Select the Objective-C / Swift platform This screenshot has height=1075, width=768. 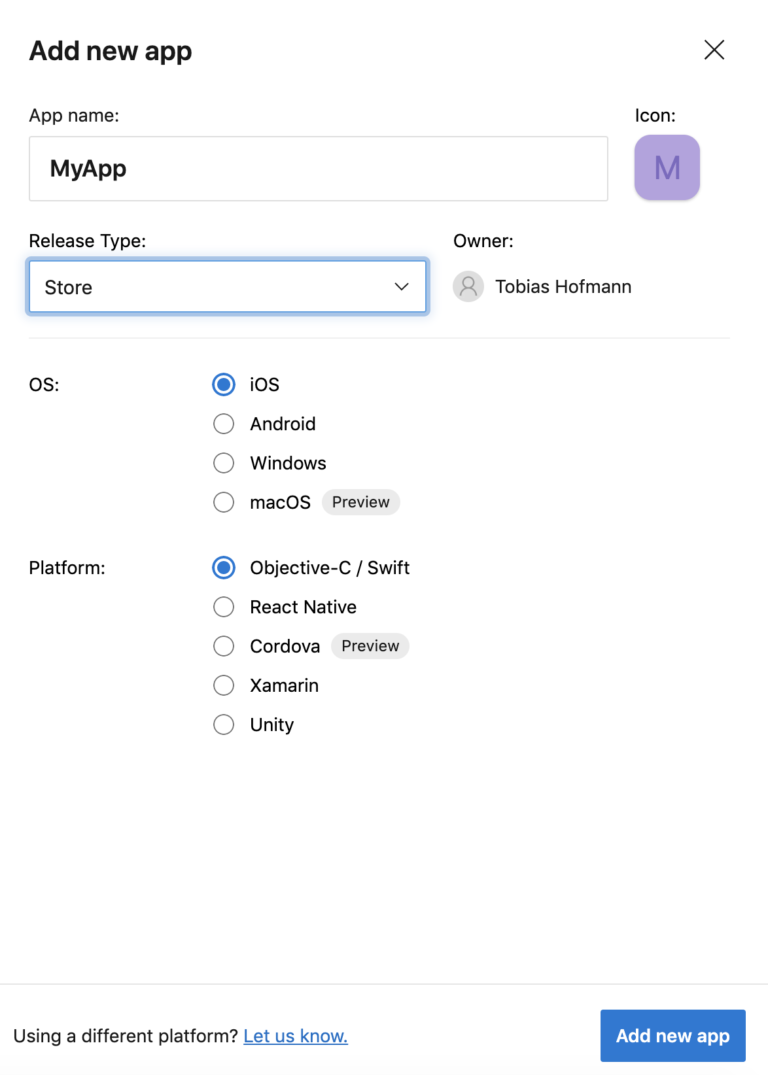pos(223,567)
